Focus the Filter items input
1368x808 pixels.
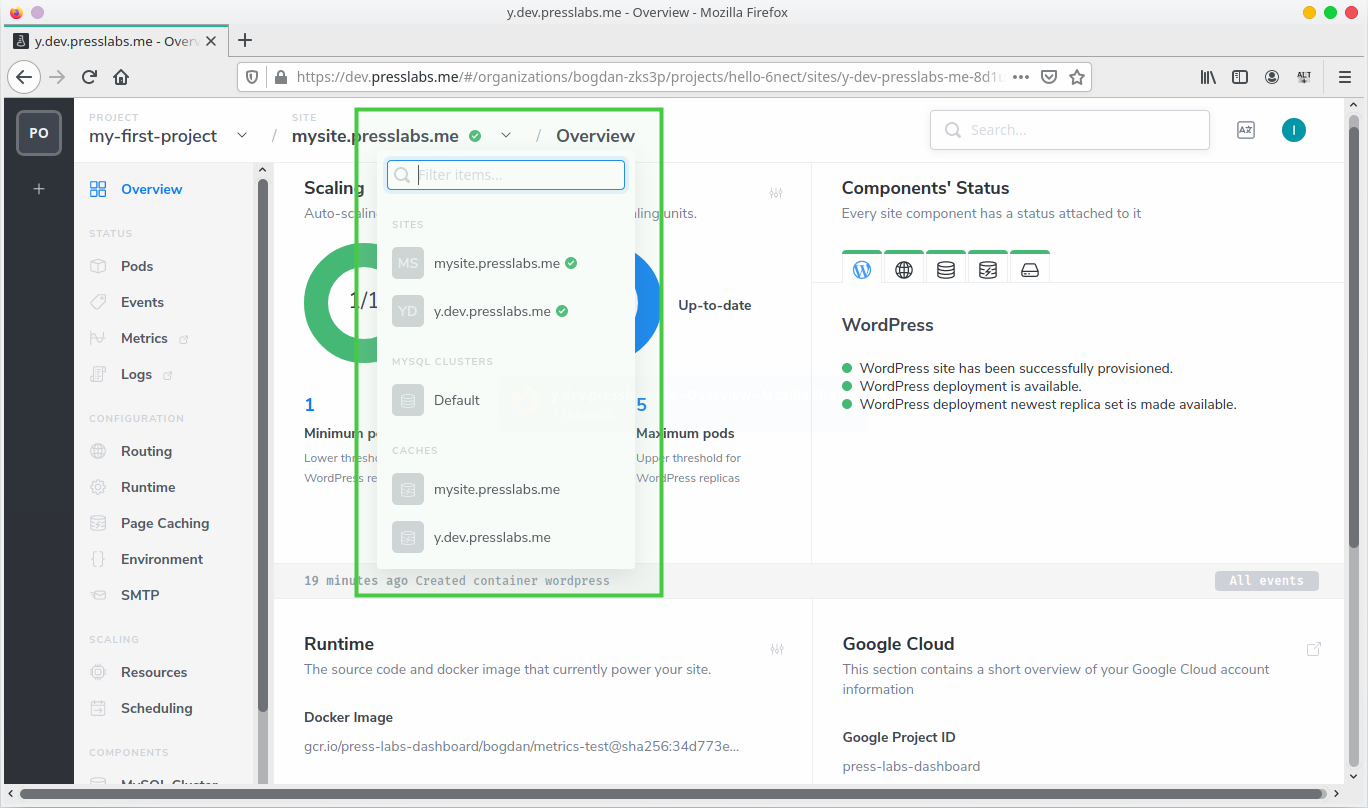click(506, 175)
